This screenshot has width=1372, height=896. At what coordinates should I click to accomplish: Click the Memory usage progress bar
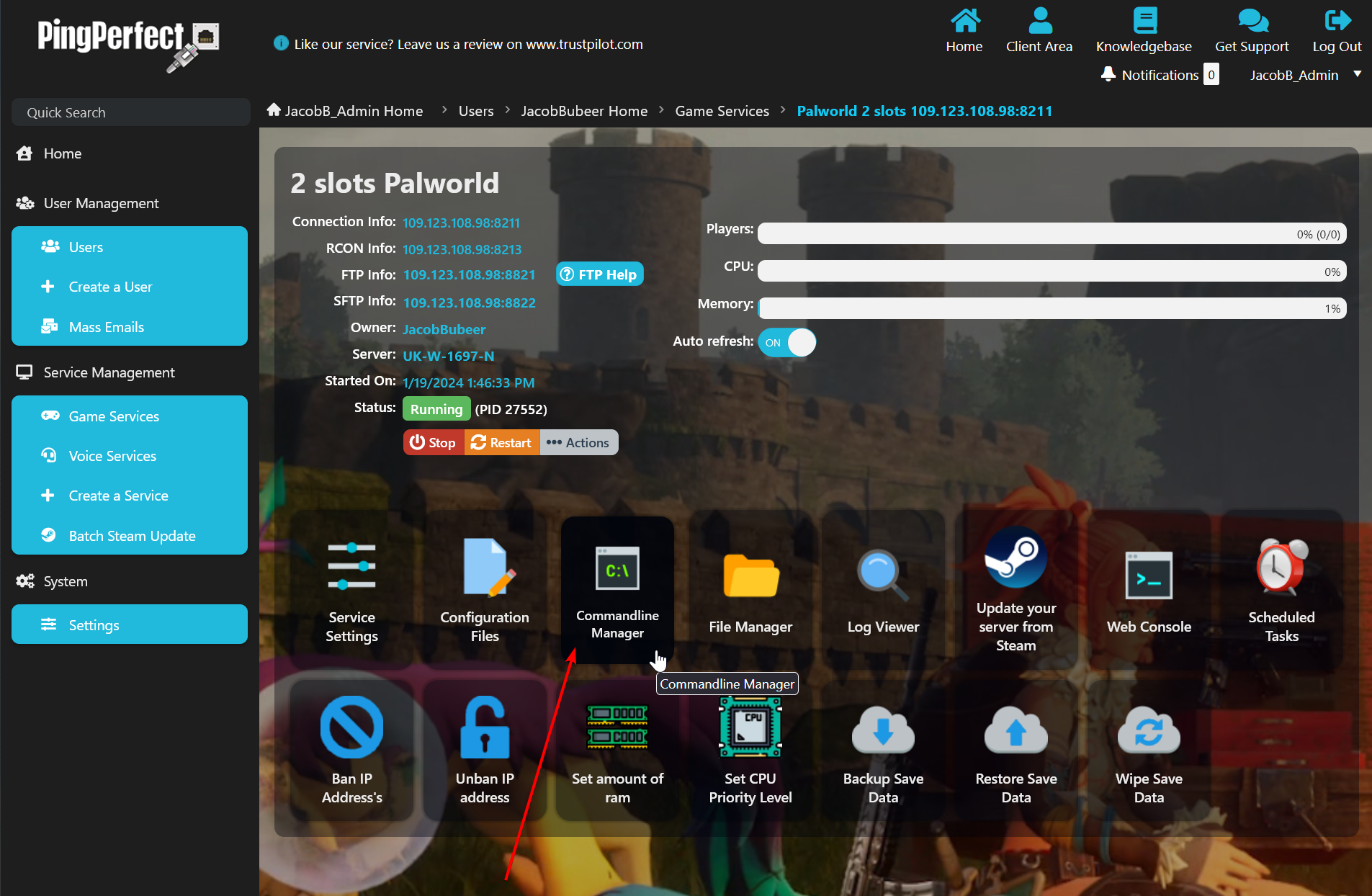1052,309
